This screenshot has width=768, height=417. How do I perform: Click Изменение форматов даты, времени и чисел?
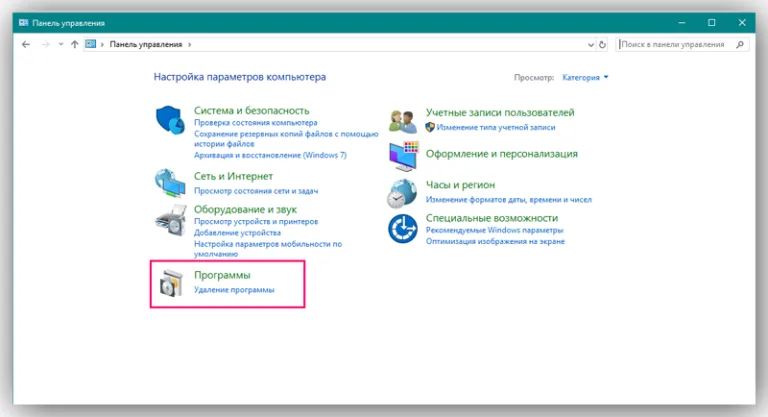click(x=508, y=200)
